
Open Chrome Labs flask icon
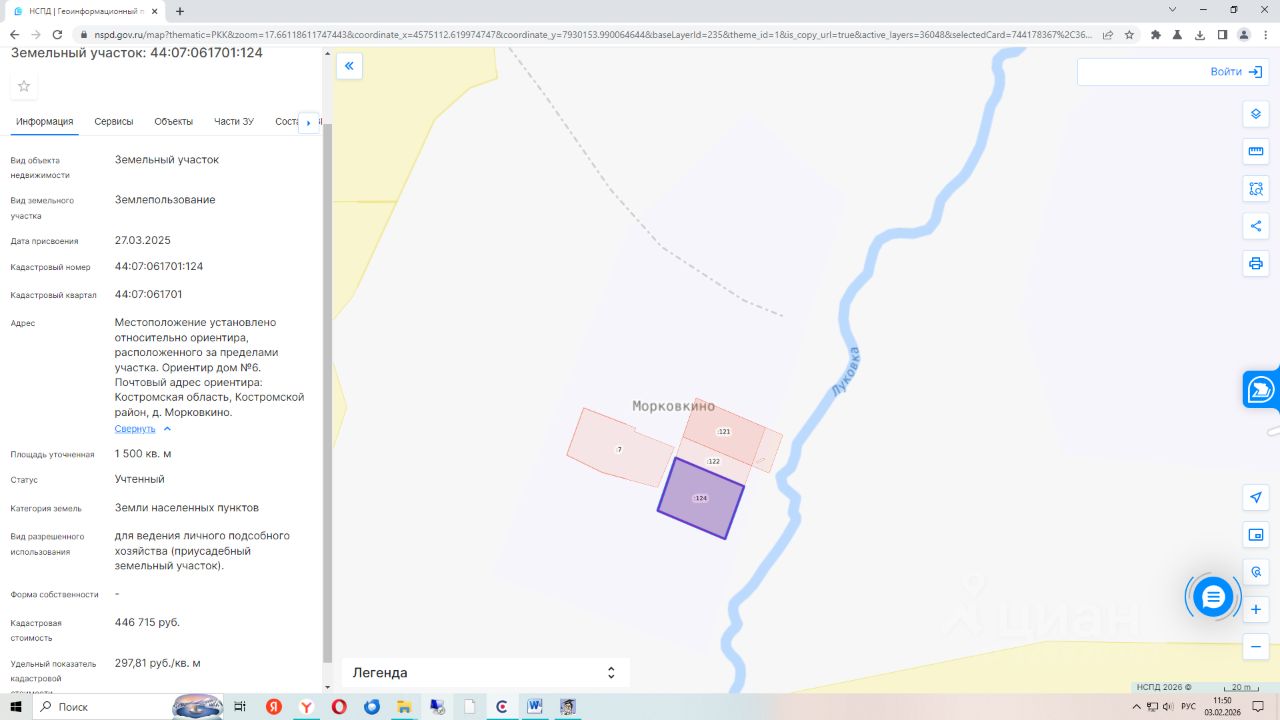pos(1178,35)
